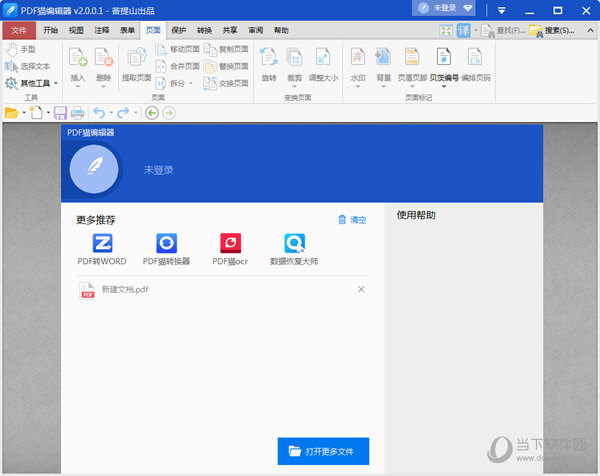The image size is (600, 476).
Task: Remove 新建文档.pdf from recent list
Action: click(x=361, y=290)
